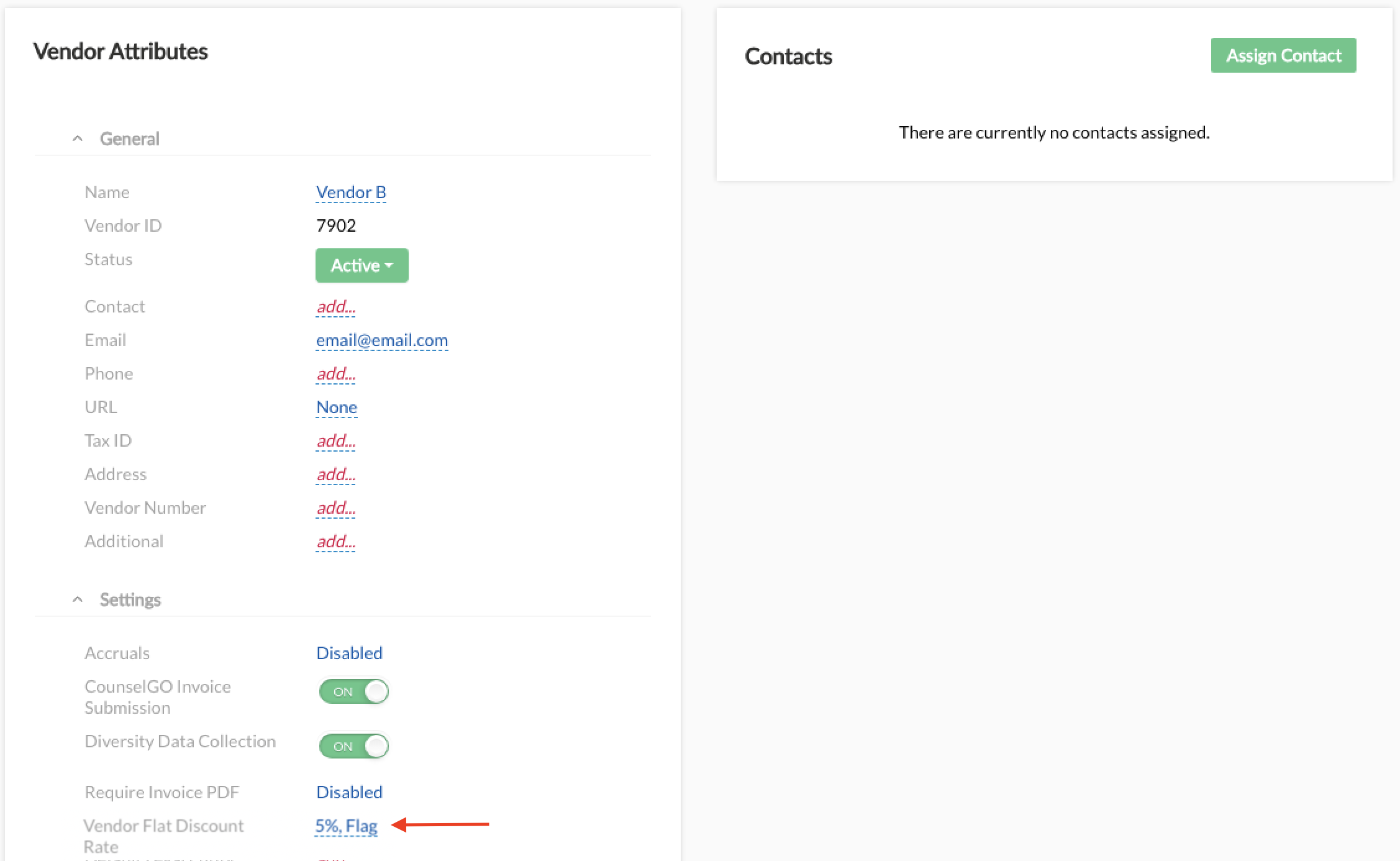Add a Vendor Number value

click(x=335, y=508)
